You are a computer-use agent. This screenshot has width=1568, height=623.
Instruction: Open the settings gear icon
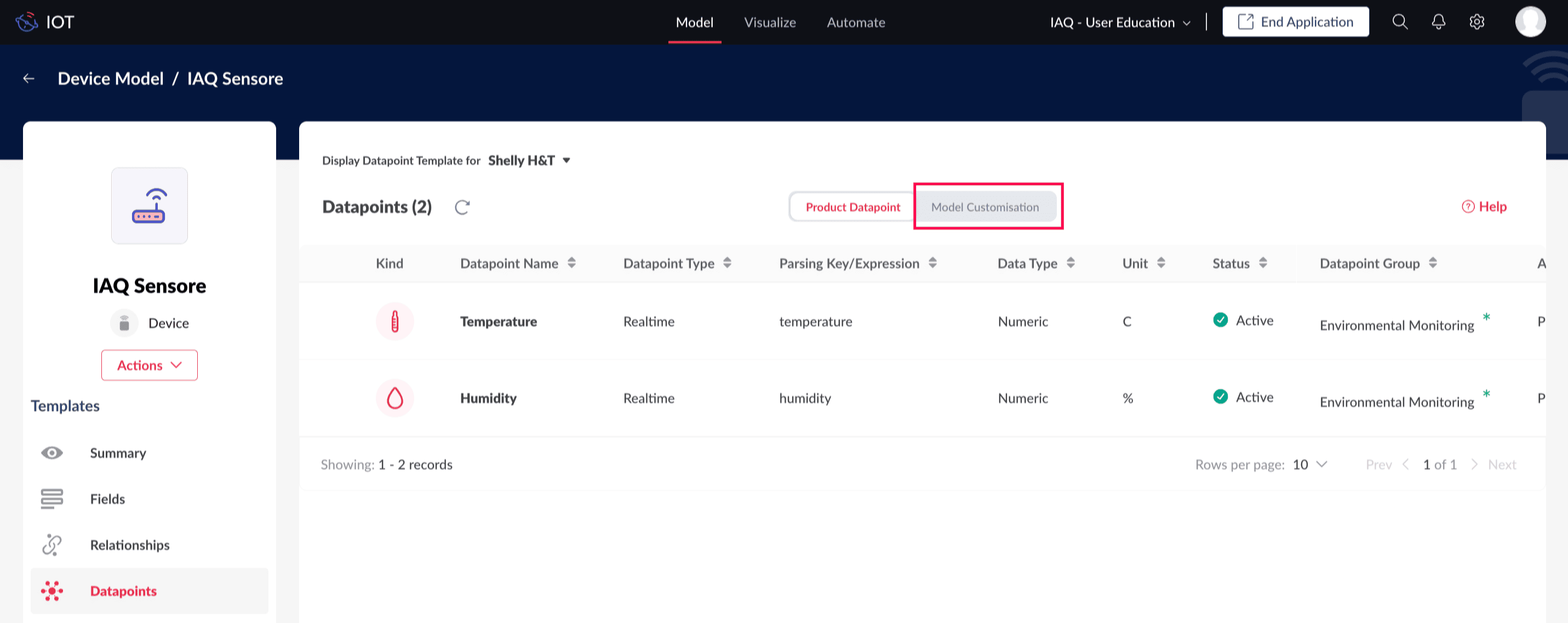pos(1476,22)
